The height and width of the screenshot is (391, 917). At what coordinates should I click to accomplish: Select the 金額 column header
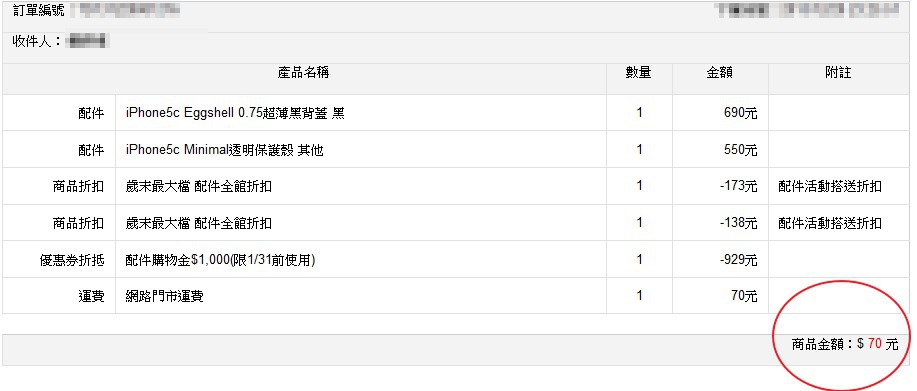click(x=719, y=72)
